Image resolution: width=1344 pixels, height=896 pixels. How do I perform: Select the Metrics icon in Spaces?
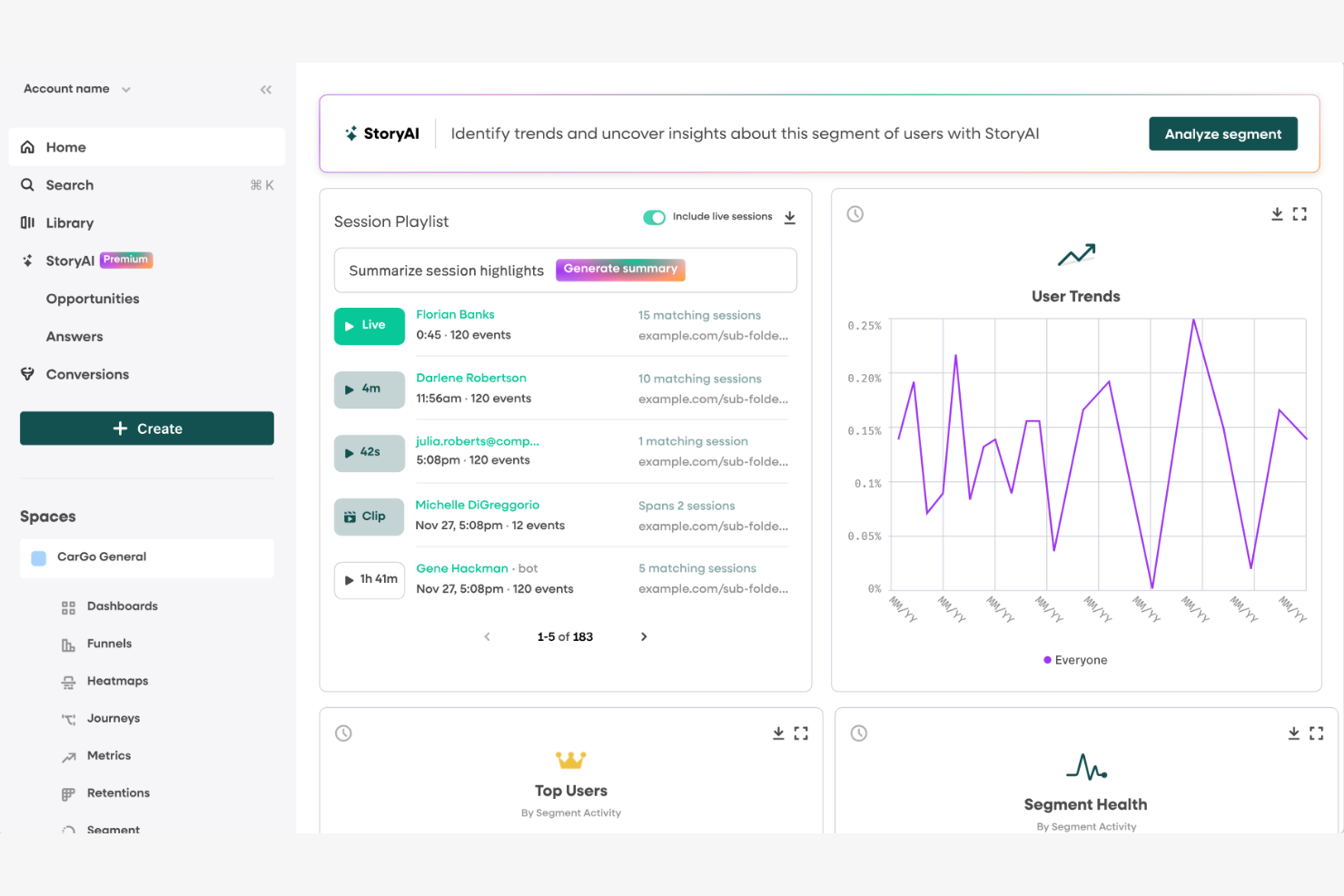[x=69, y=755]
